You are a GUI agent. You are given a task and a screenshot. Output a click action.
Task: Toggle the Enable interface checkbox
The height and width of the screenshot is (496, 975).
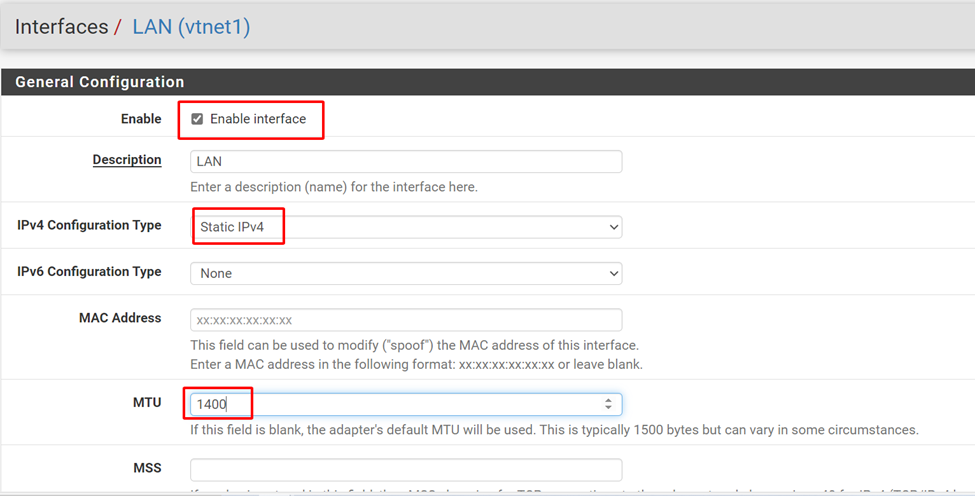coord(197,119)
